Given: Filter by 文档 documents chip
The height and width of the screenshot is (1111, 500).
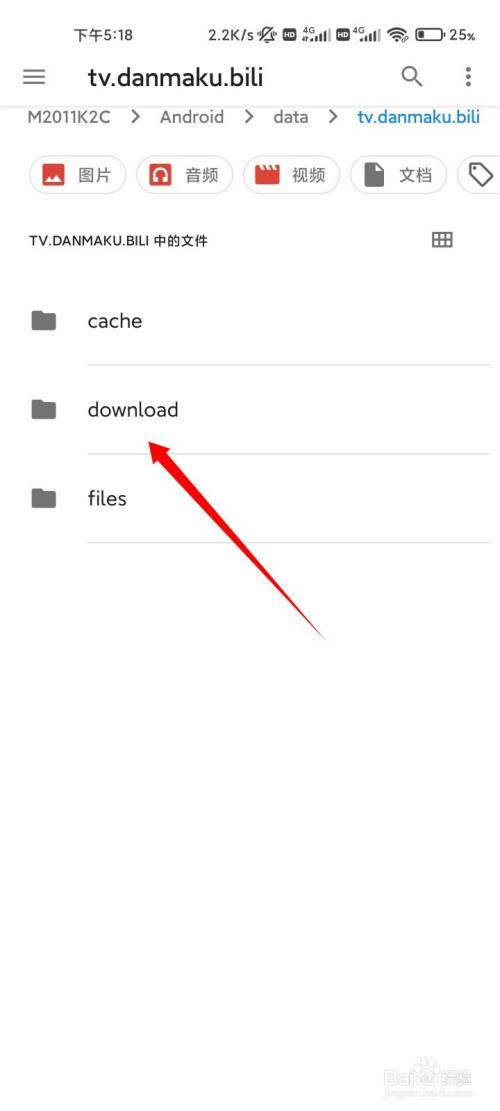Looking at the screenshot, I should 398,174.
